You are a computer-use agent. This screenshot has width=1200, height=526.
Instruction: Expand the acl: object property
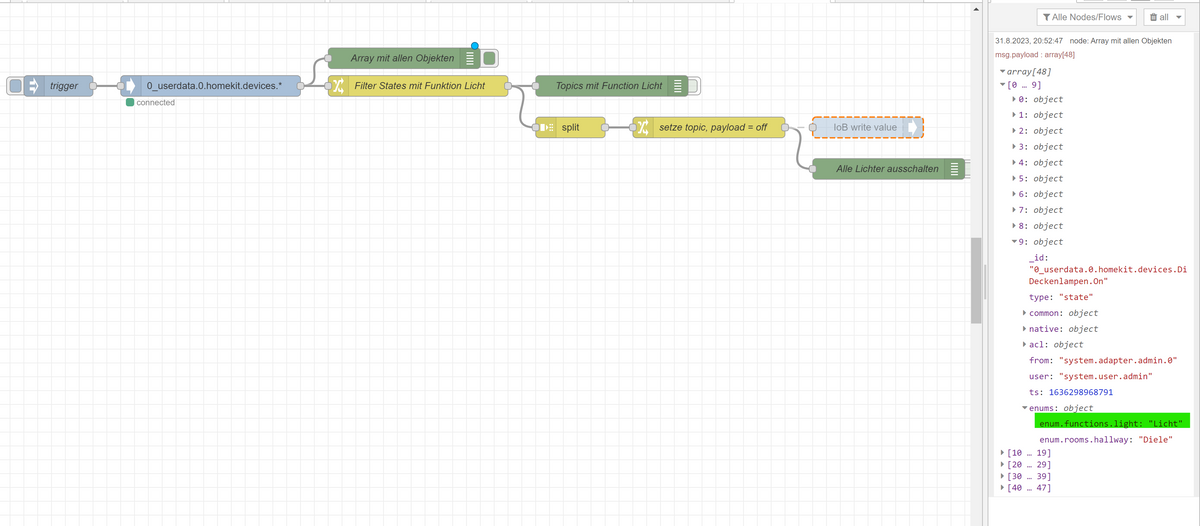click(1025, 345)
